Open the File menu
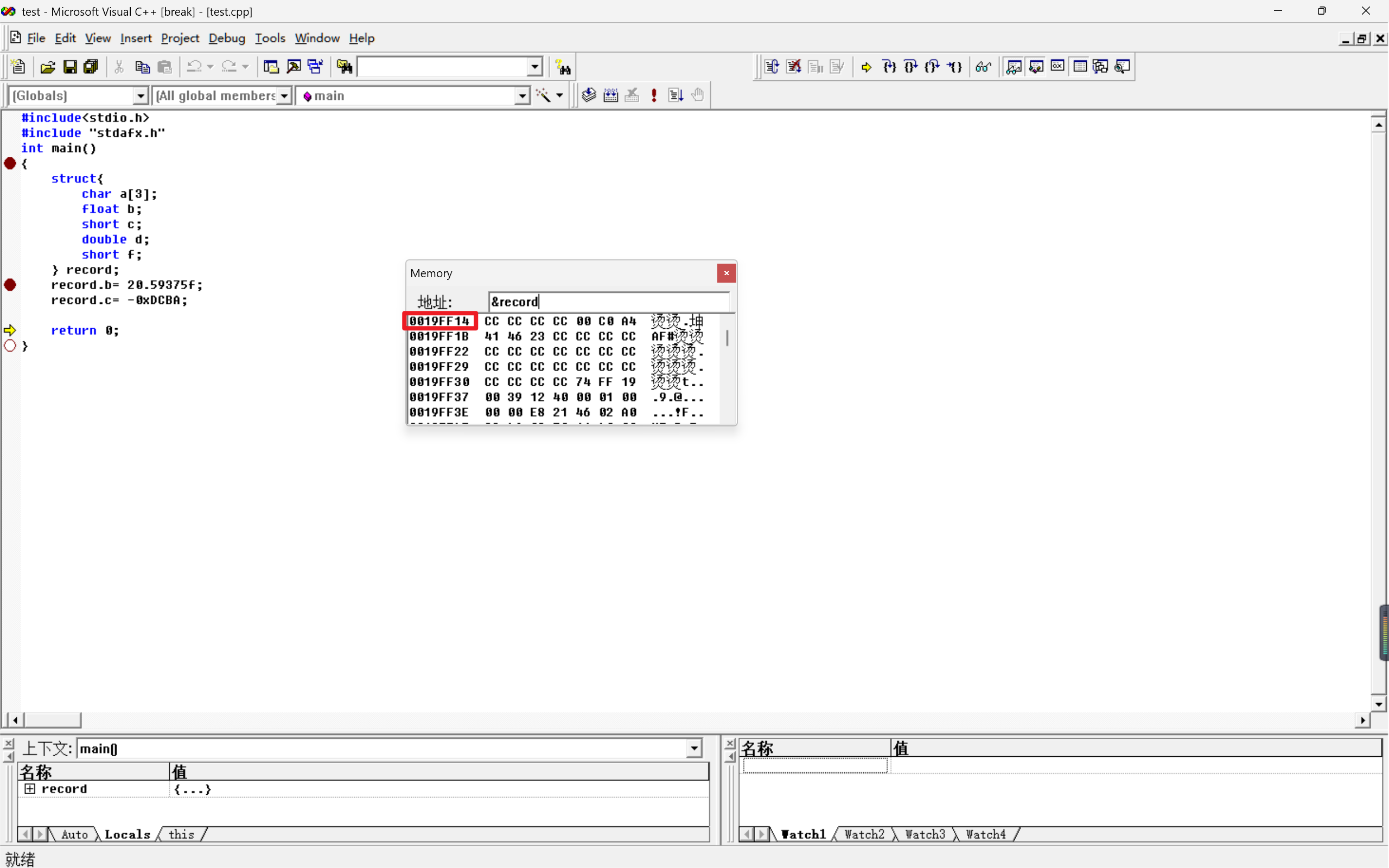This screenshot has width=1389, height=868. pyautogui.click(x=36, y=38)
